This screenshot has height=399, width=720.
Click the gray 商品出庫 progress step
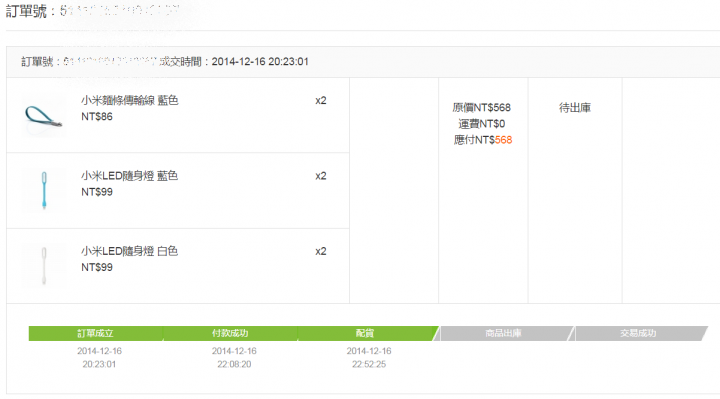click(503, 333)
